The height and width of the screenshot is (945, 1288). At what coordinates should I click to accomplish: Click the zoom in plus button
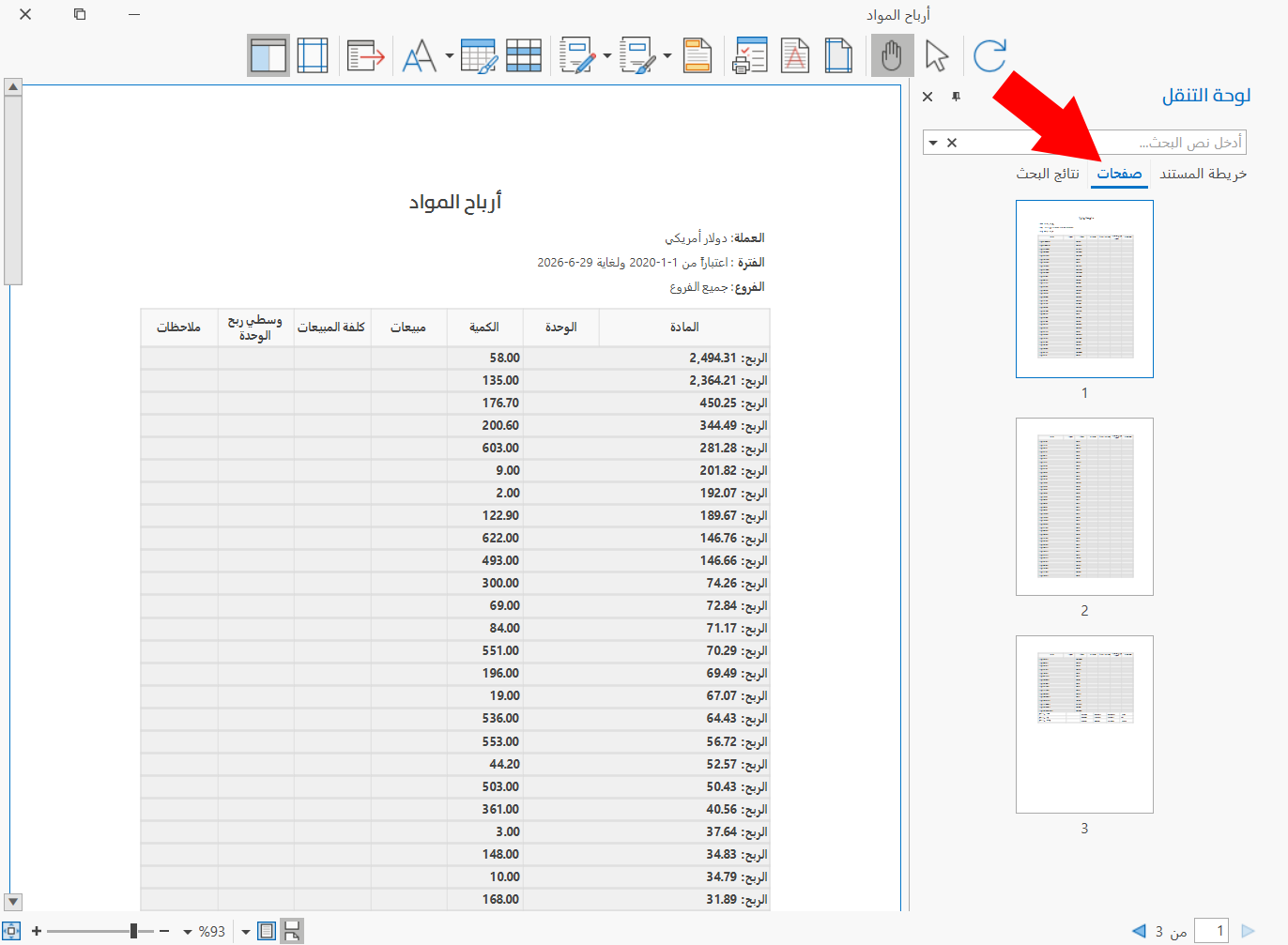click(37, 931)
